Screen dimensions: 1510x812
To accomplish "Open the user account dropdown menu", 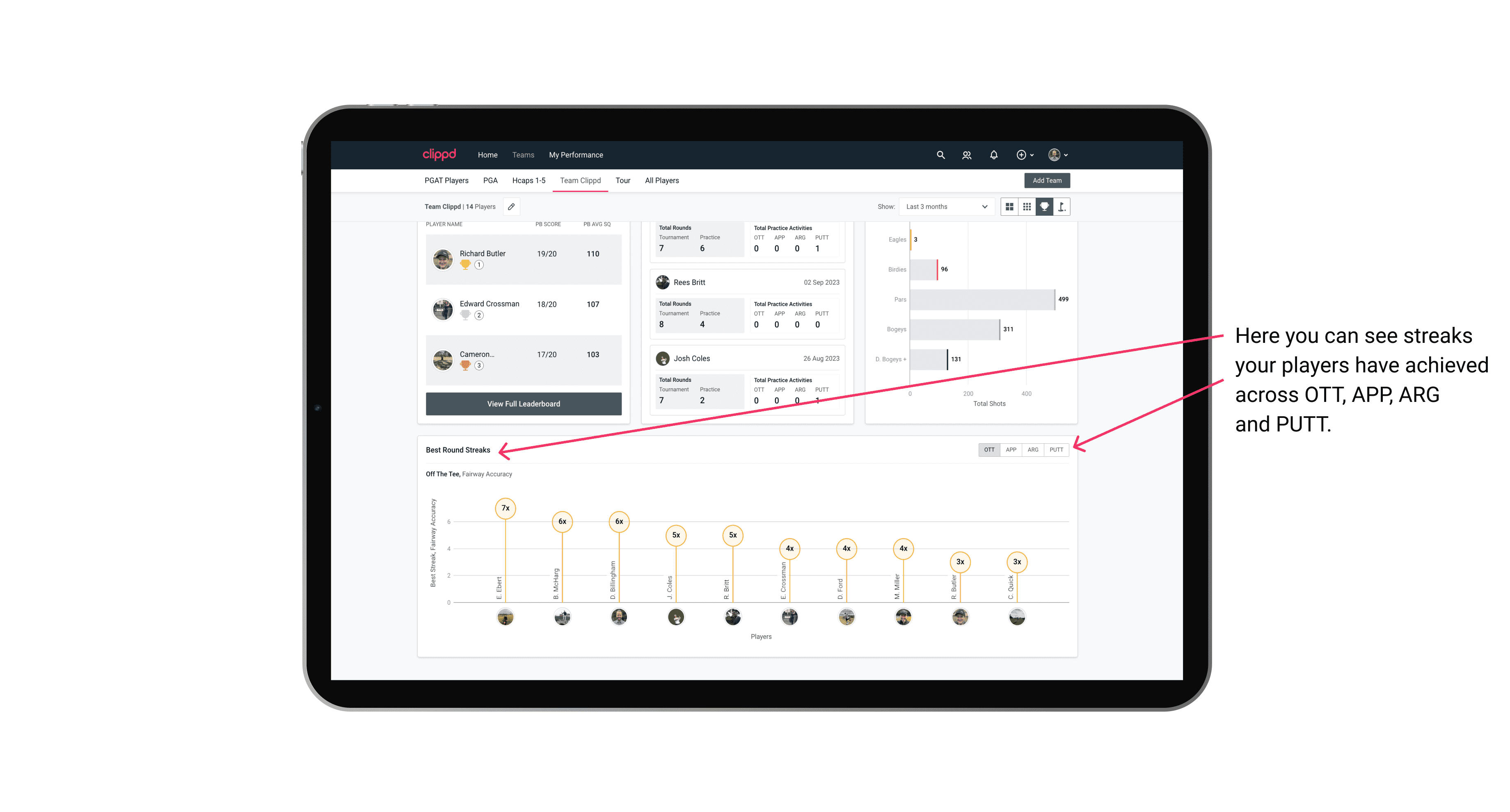I will pos(1058,155).
